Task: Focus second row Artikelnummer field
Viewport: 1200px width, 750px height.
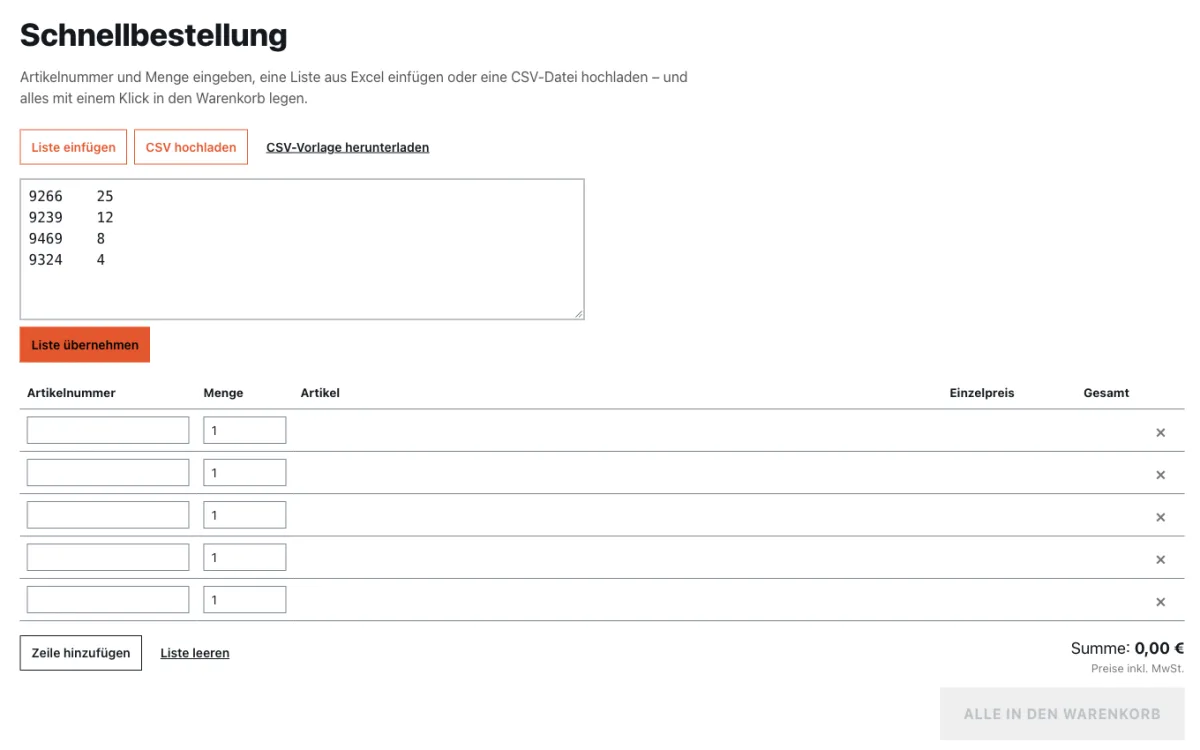Action: (108, 472)
